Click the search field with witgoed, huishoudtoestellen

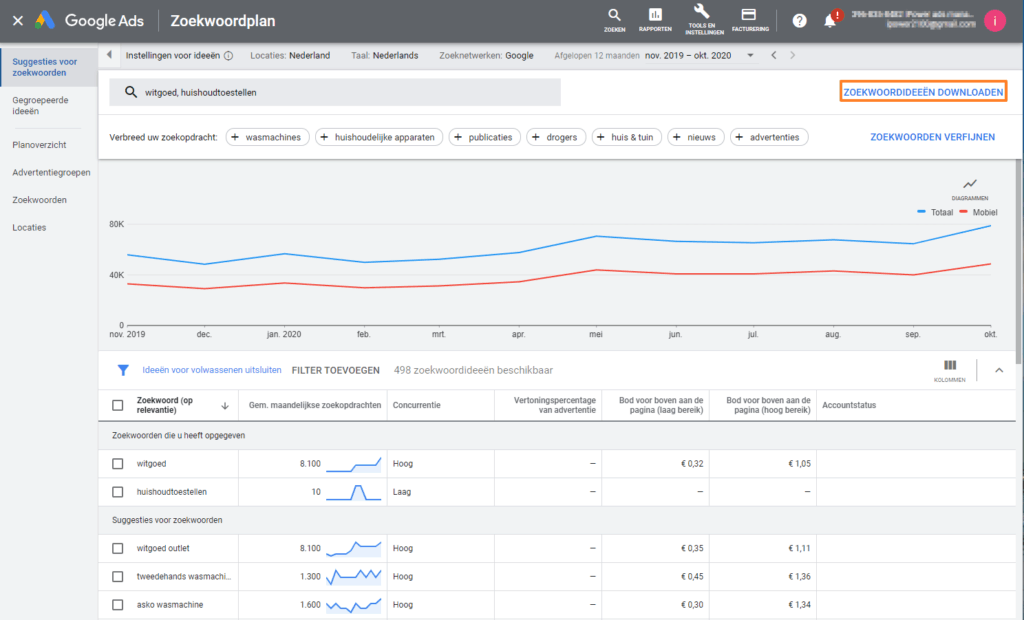[x=335, y=92]
